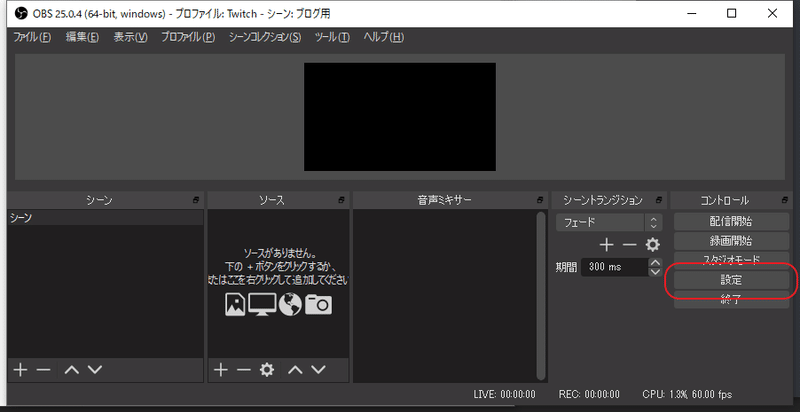Remove the selected scene with minus icon
The height and width of the screenshot is (412, 800).
(x=43, y=370)
